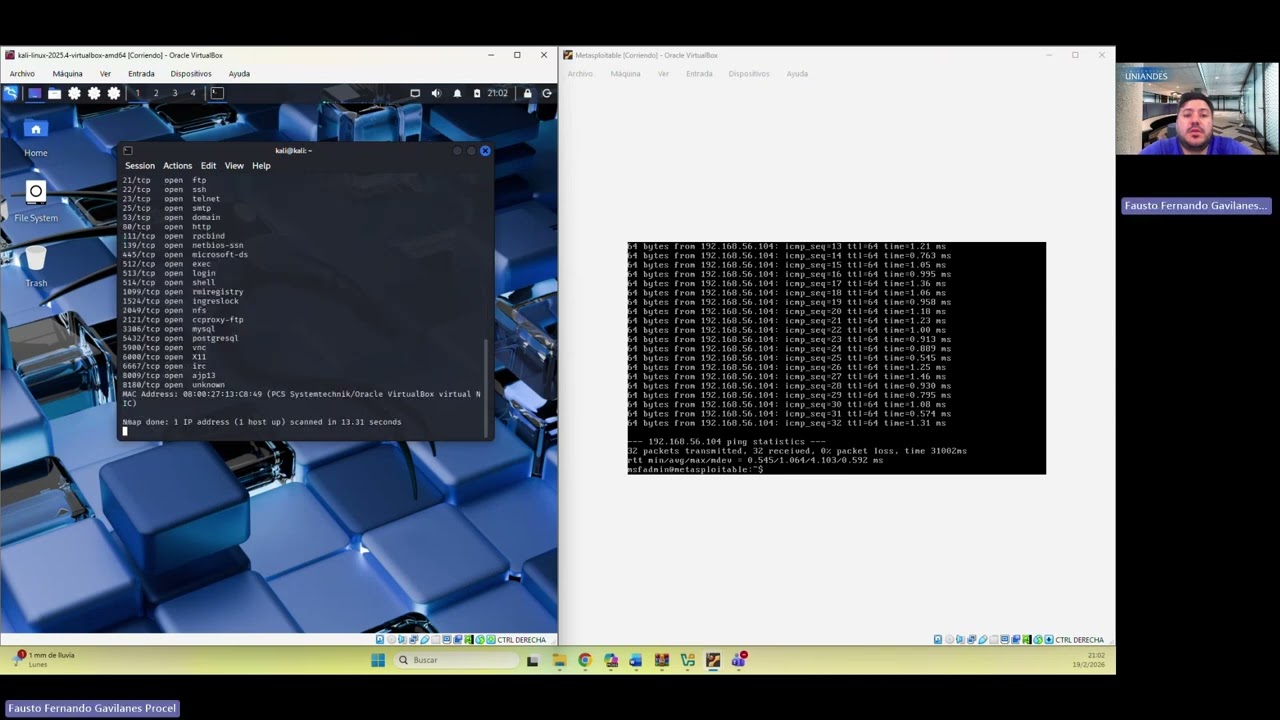Open Máquina menu in Kali VirtualBox window
1280x720 pixels.
coord(67,74)
